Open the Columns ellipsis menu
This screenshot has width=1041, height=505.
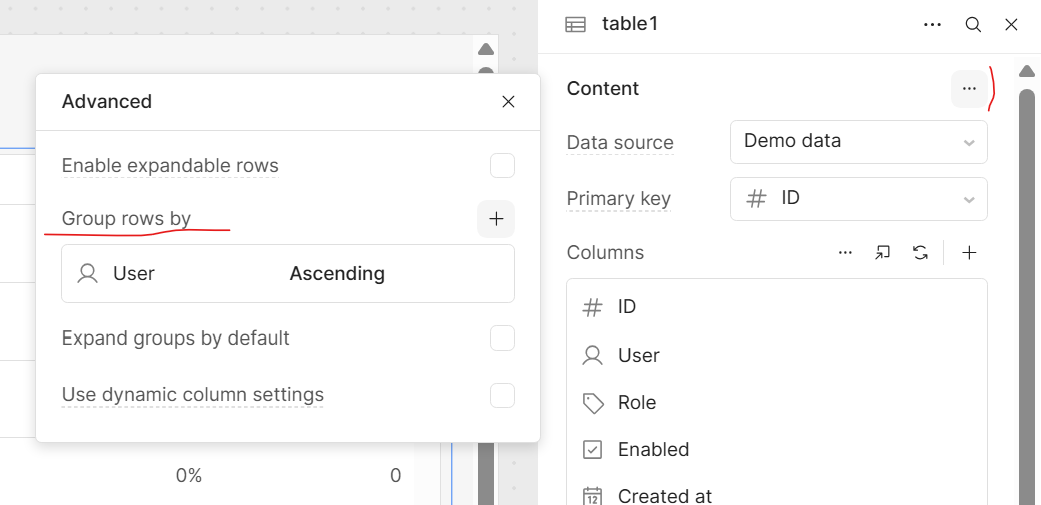[845, 253]
